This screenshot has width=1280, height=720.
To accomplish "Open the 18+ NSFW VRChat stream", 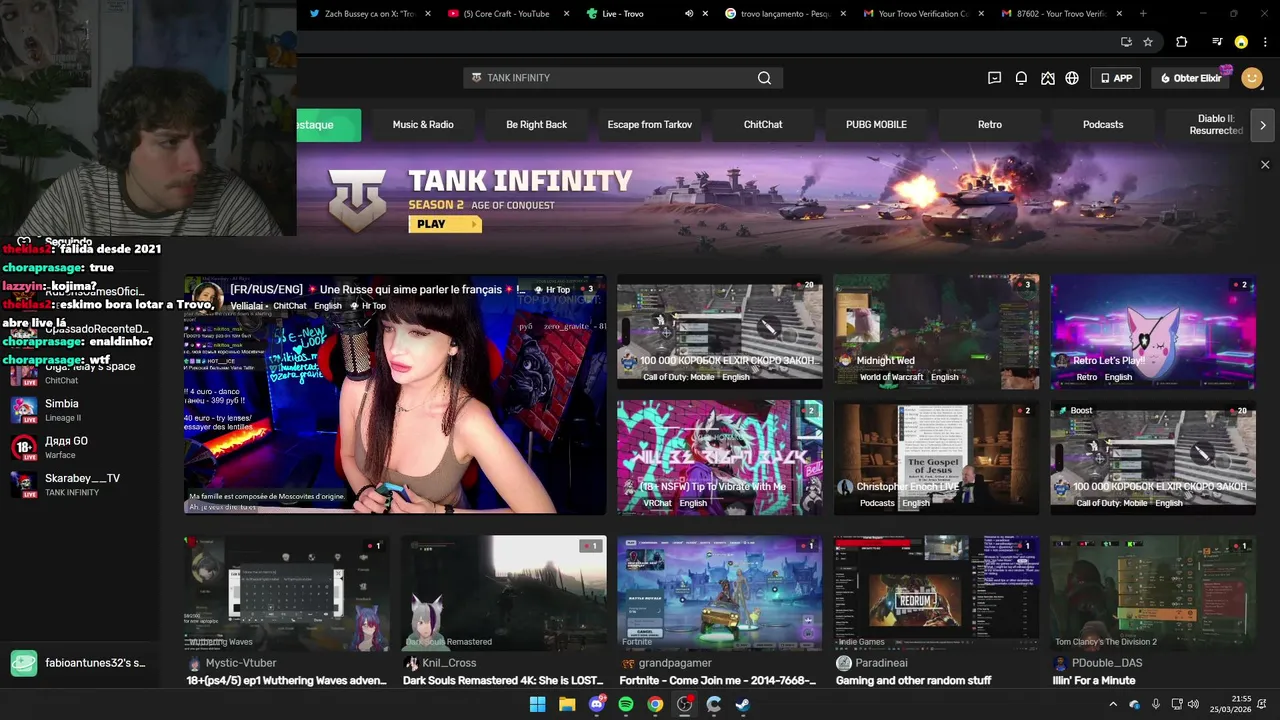I will [x=719, y=458].
